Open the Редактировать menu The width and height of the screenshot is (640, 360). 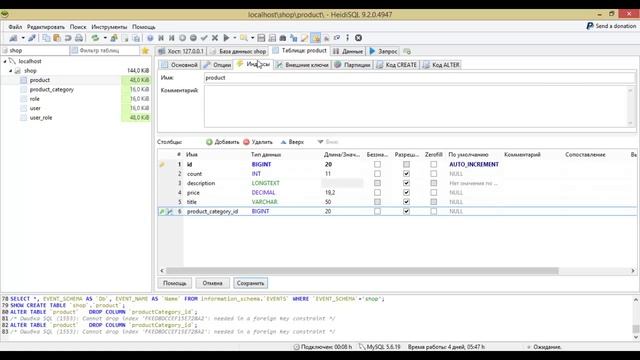(x=46, y=27)
